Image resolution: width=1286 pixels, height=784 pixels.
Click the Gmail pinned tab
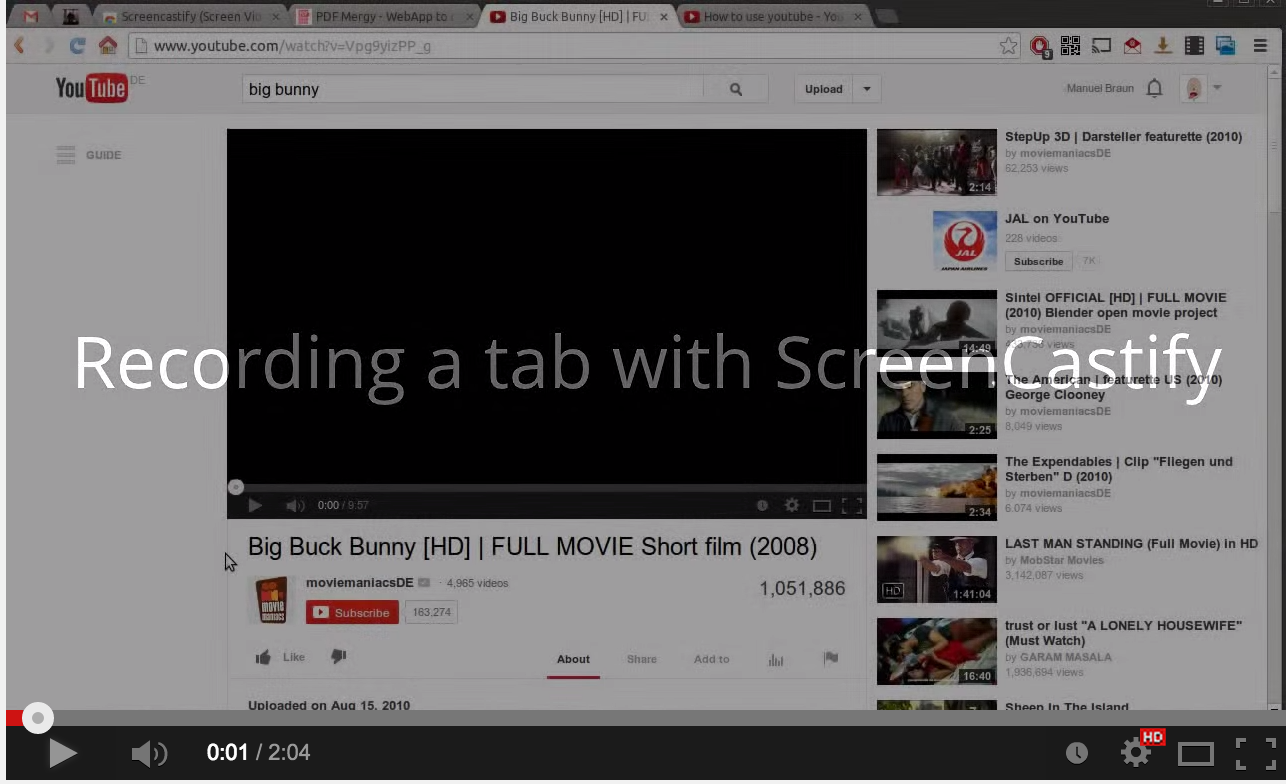point(31,16)
